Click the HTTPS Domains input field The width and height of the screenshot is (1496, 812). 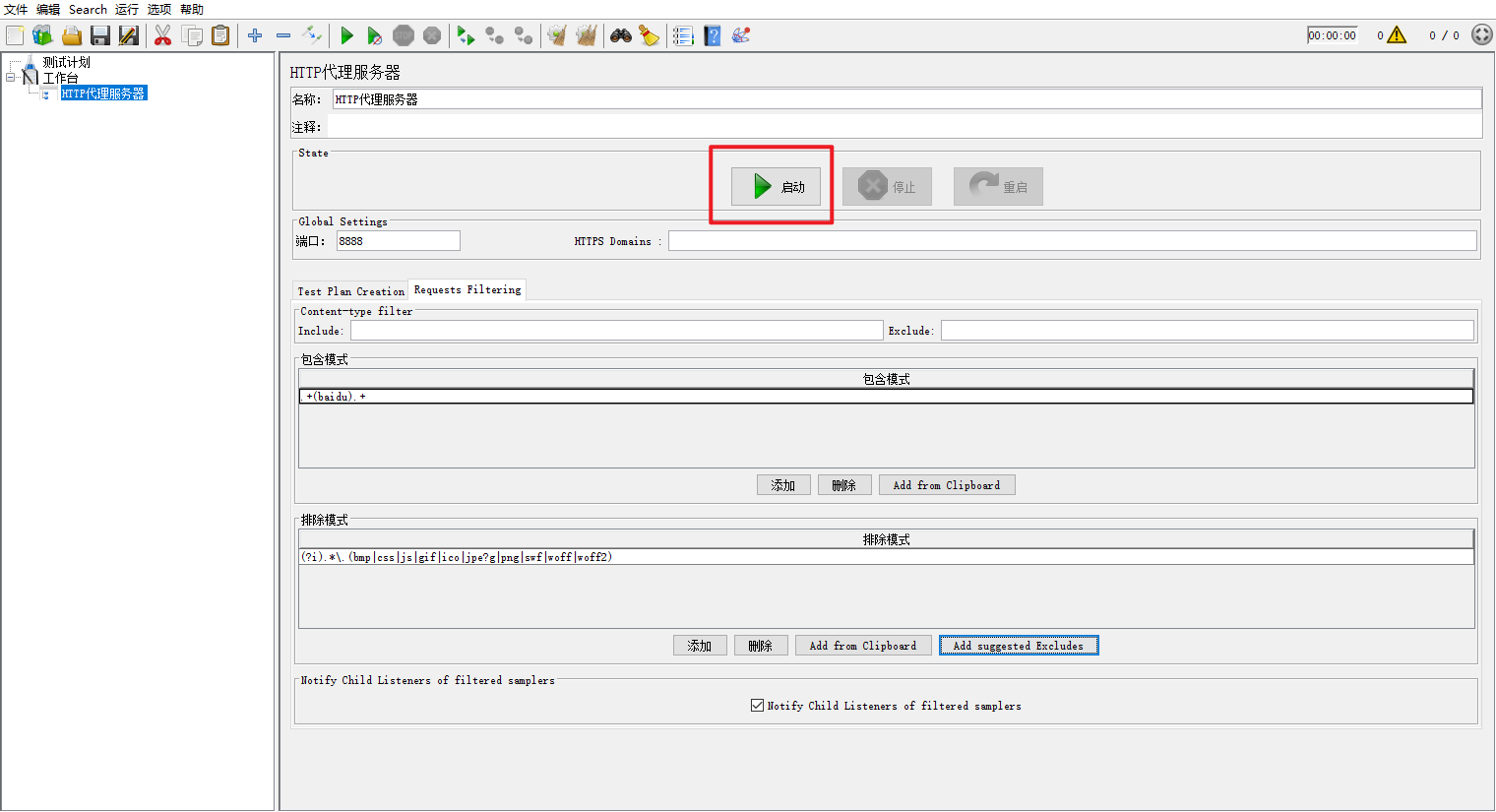click(1073, 241)
